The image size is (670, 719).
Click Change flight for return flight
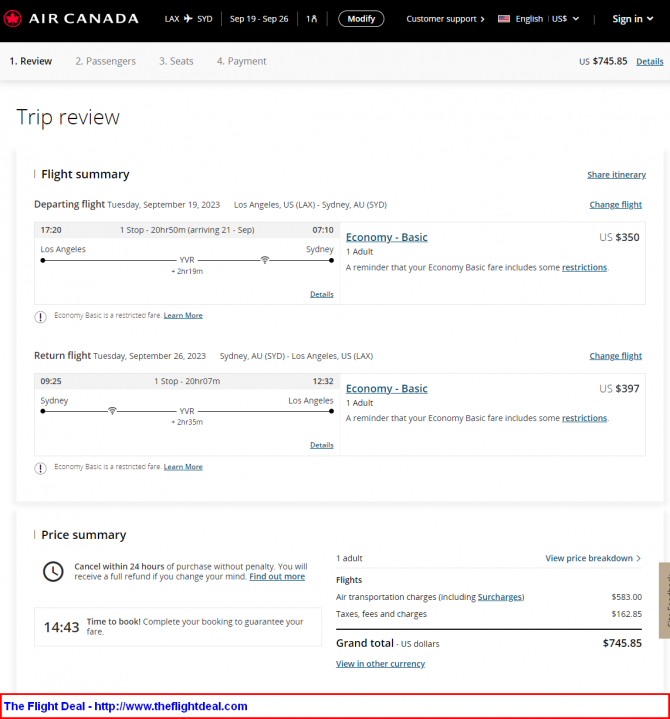tap(615, 356)
